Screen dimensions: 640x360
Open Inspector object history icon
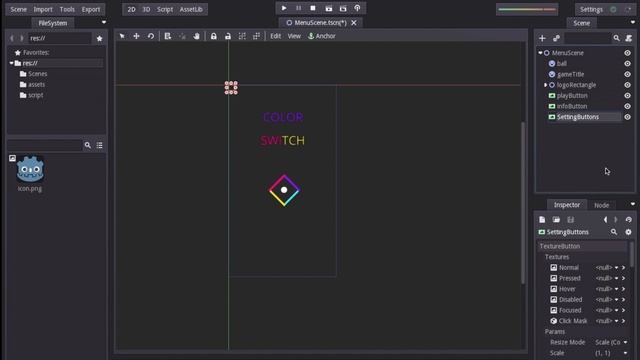(x=629, y=220)
